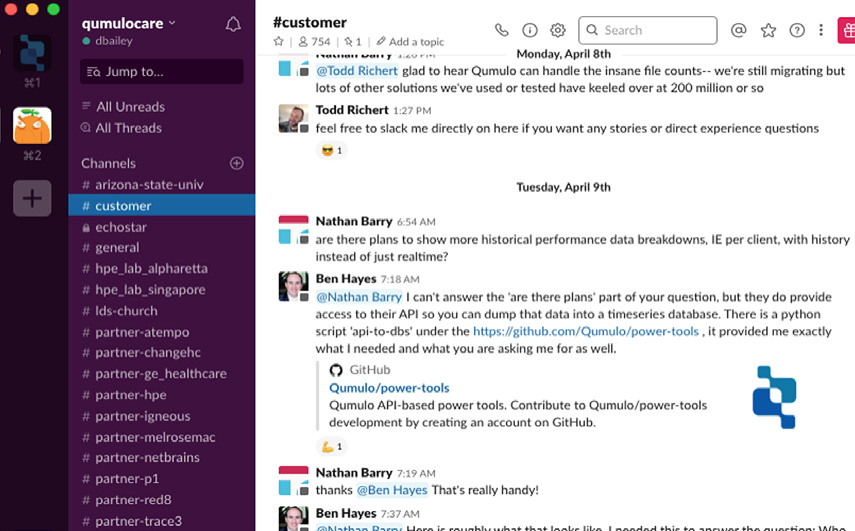The width and height of the screenshot is (855, 531).
Task: Click the Tuesday, April 9th date divider
Action: (563, 187)
